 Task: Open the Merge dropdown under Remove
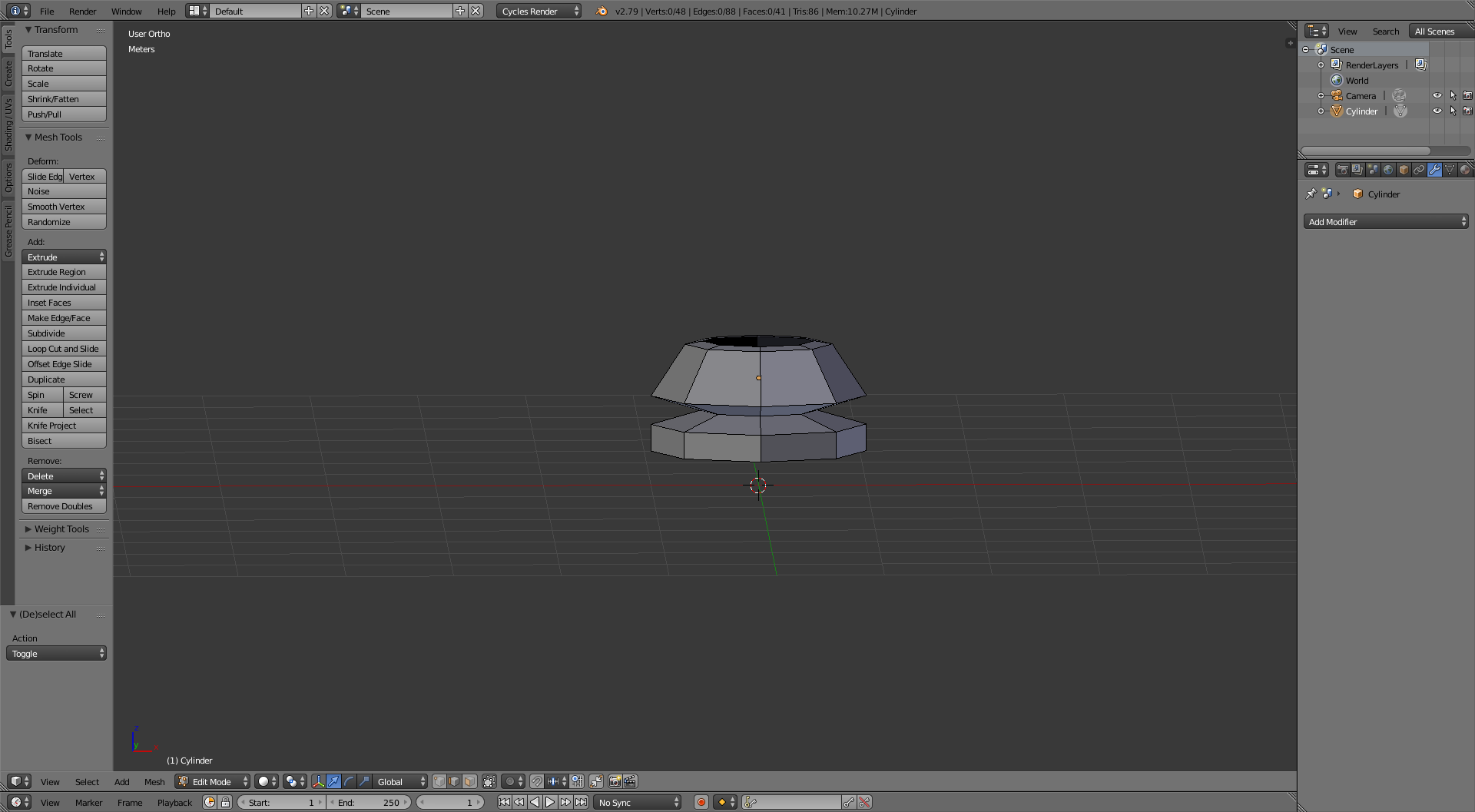tap(64, 491)
